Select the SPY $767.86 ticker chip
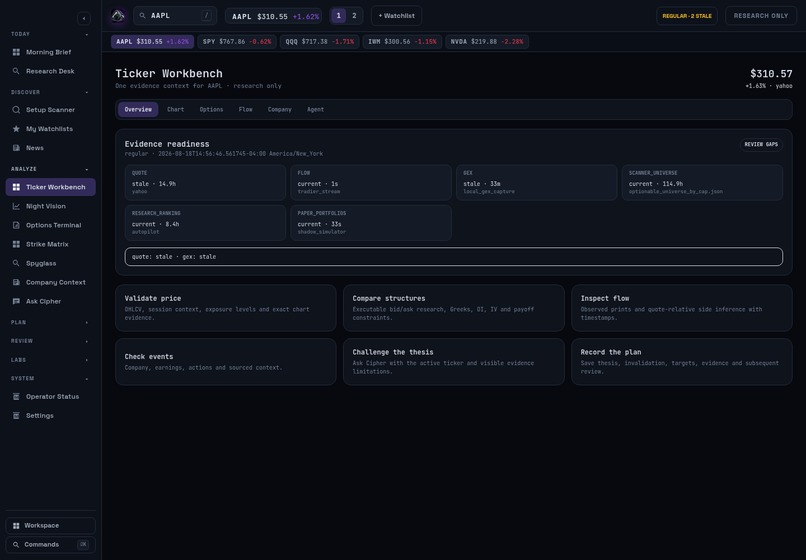 click(237, 42)
